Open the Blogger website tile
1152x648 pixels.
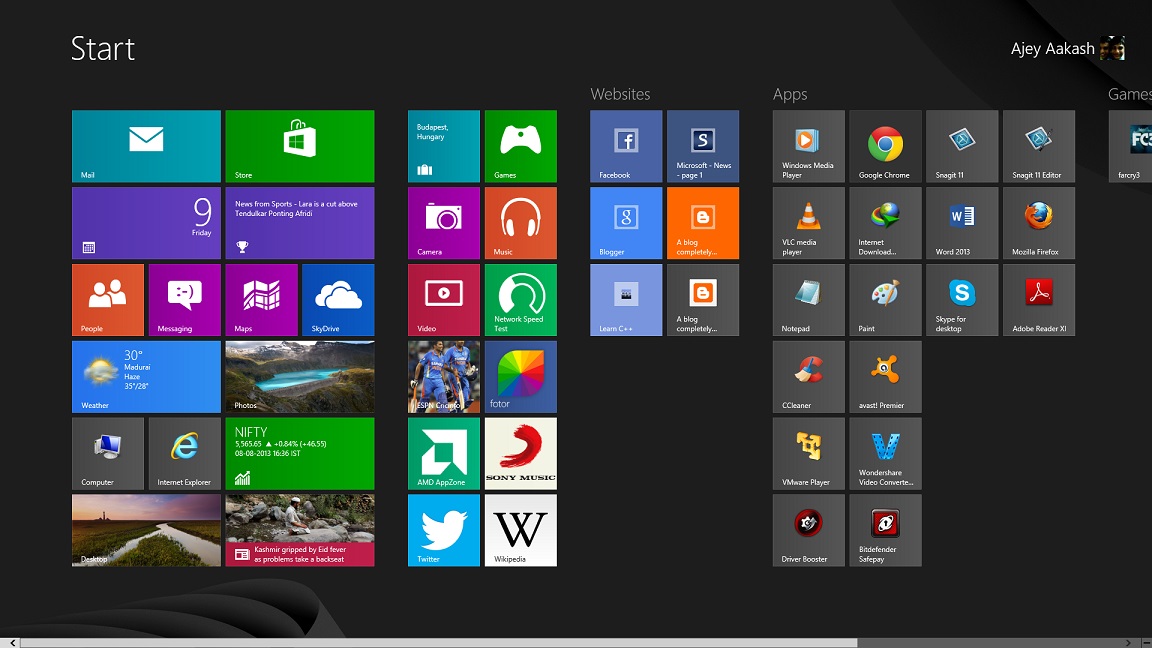pyautogui.click(x=626, y=223)
